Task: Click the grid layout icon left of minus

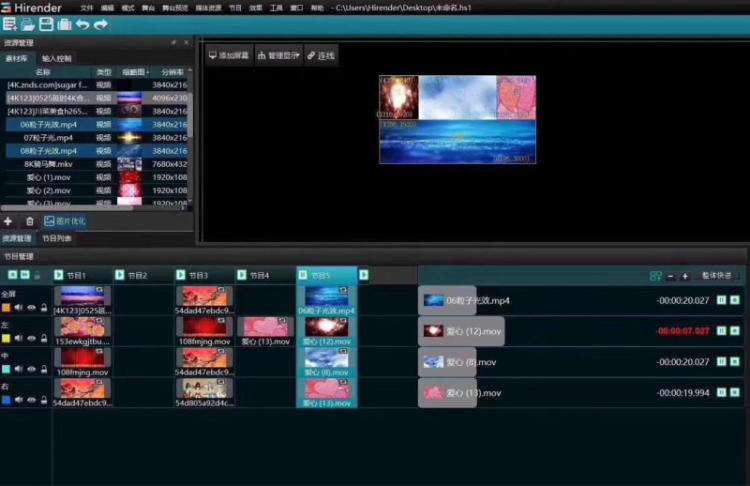Action: 655,276
